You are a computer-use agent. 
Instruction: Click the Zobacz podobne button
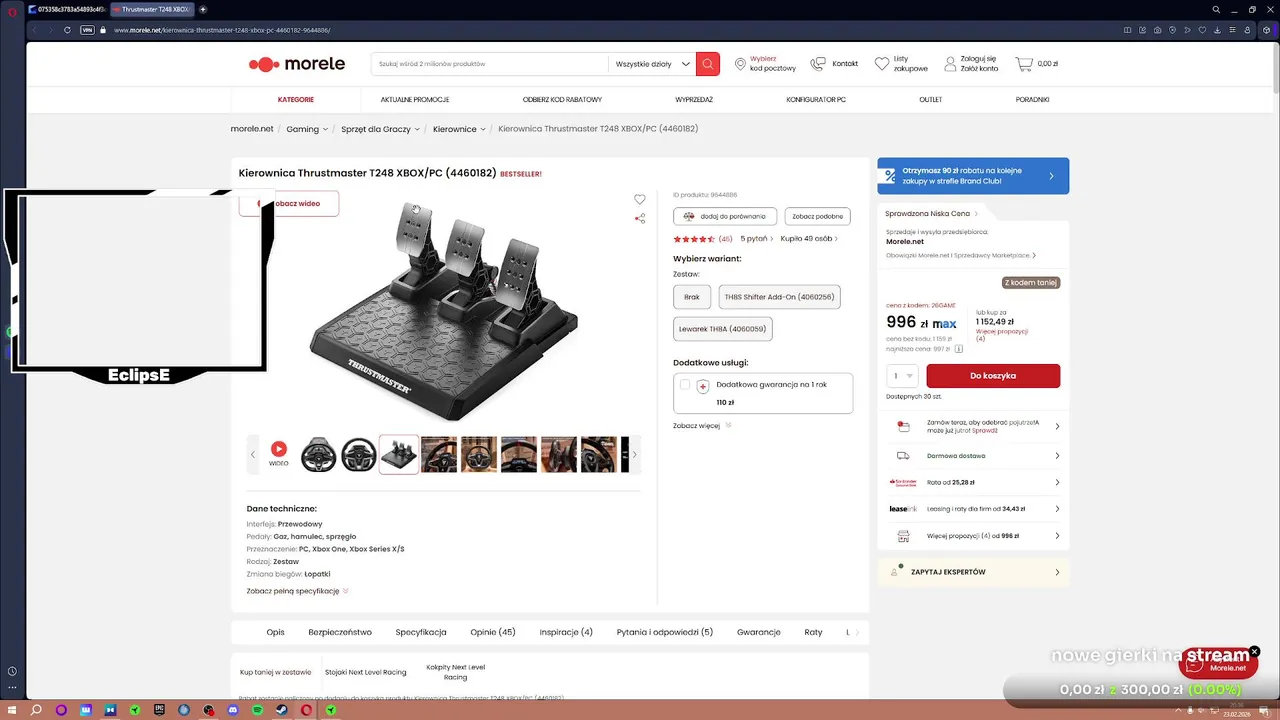[x=818, y=216]
